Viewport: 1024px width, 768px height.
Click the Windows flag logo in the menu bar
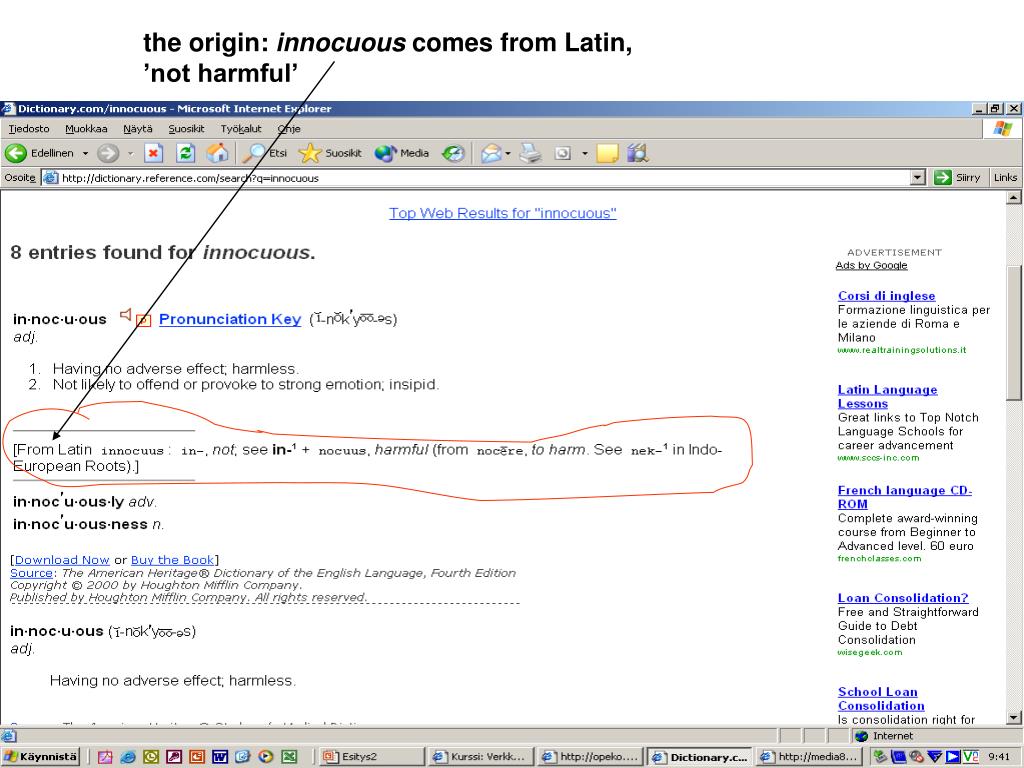1002,128
